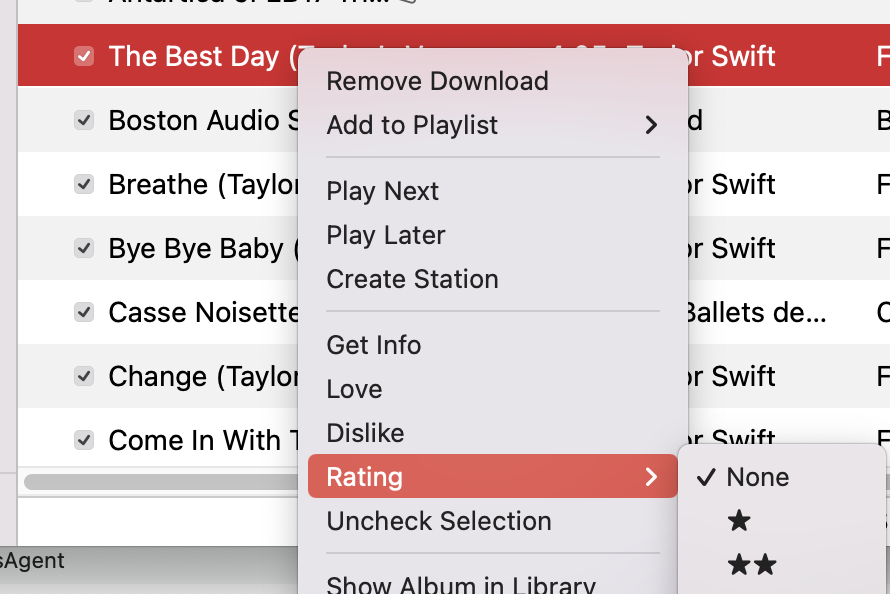Click the horizontal scrollbar under the song list
Screen dimensions: 890x594
tap(160, 481)
